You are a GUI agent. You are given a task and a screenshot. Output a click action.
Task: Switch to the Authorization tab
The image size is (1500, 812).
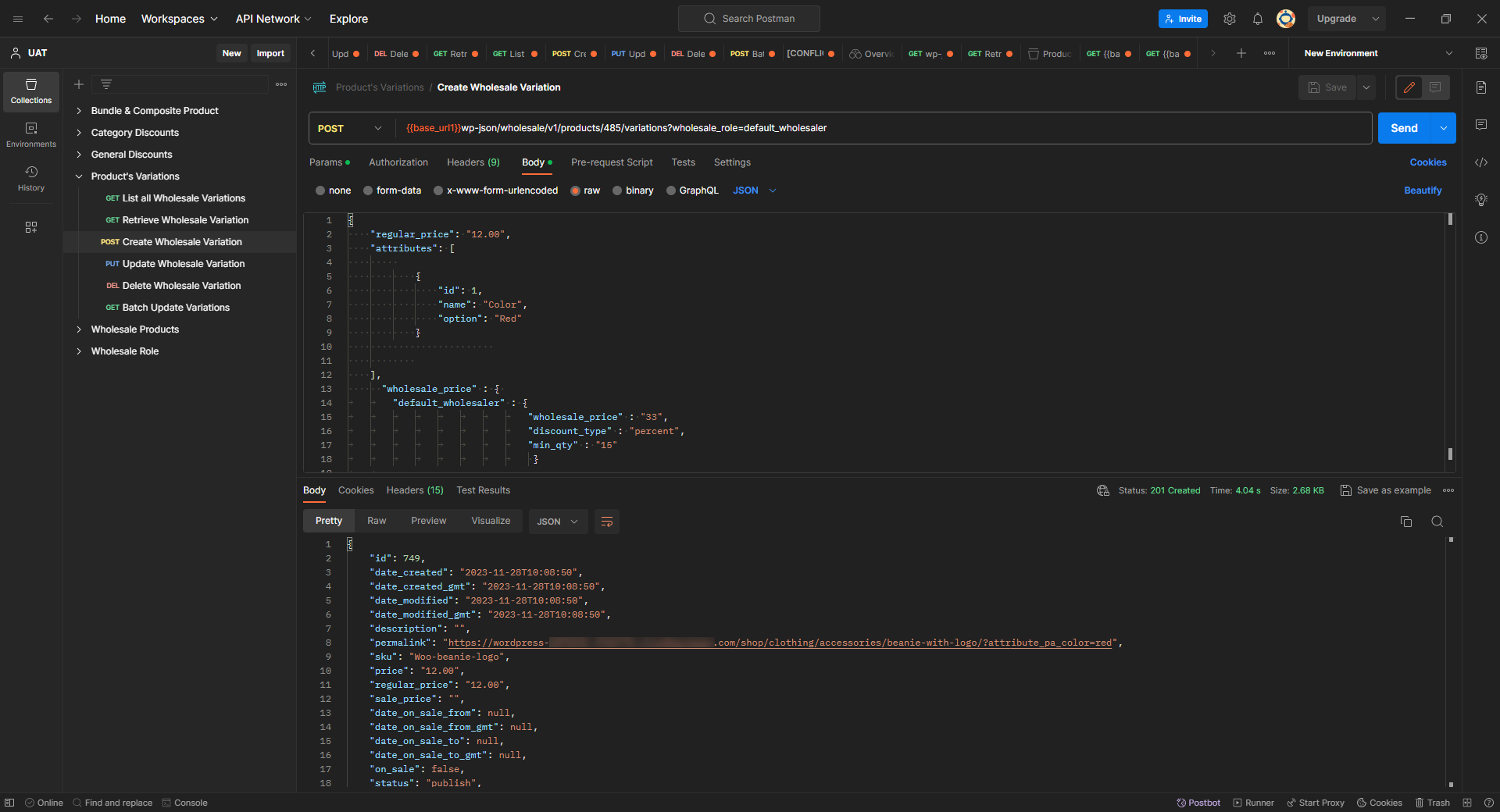click(398, 162)
